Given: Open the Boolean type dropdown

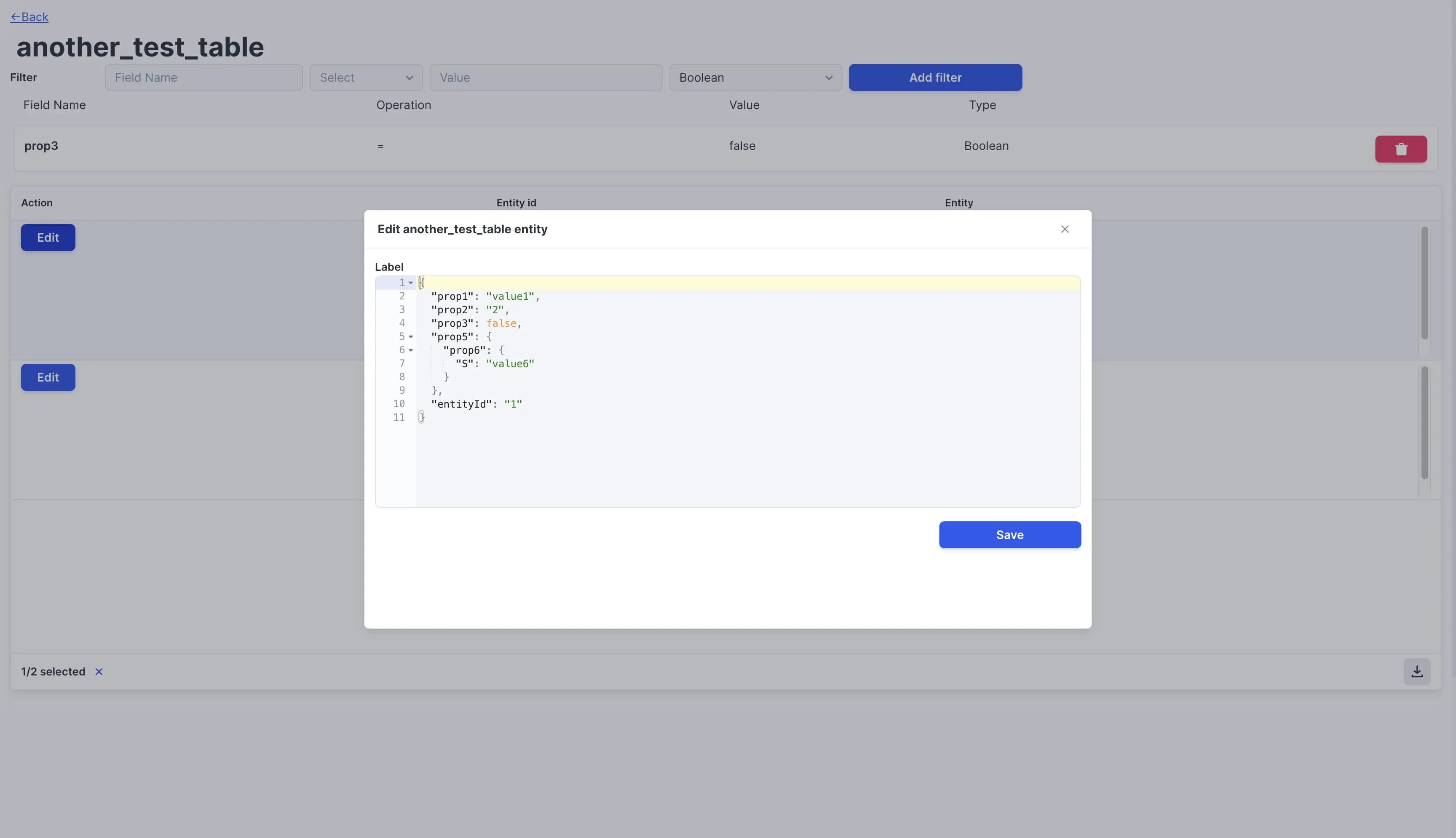Looking at the screenshot, I should click(x=755, y=78).
